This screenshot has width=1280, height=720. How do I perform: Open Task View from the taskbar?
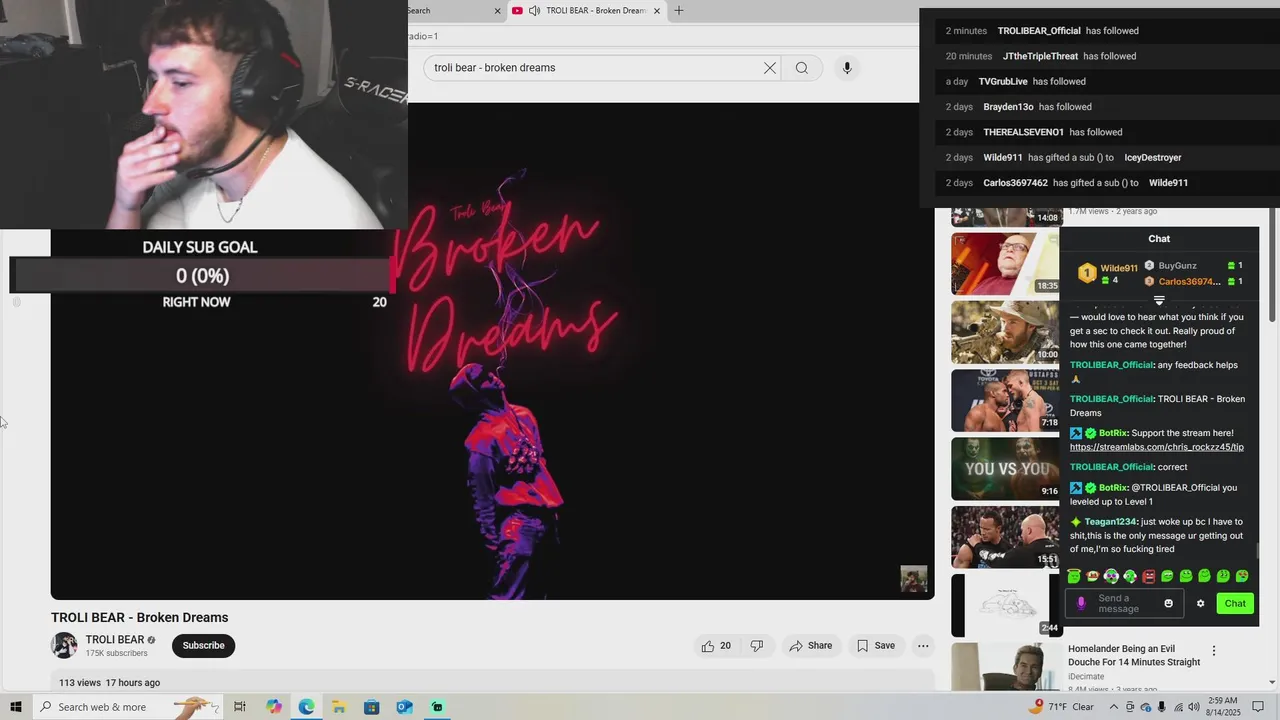click(240, 707)
